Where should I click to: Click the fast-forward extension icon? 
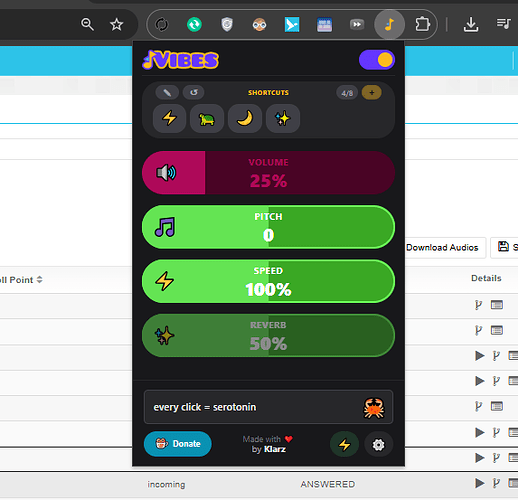click(357, 24)
